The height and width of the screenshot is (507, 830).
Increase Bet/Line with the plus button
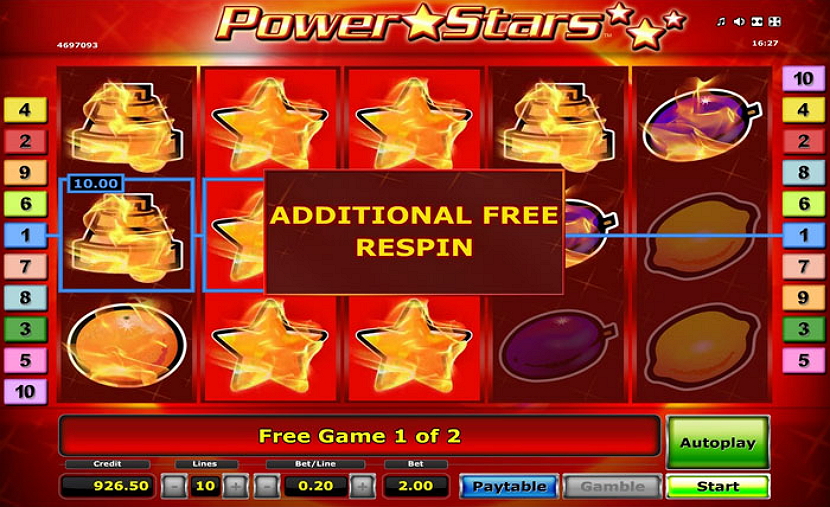[x=363, y=486]
